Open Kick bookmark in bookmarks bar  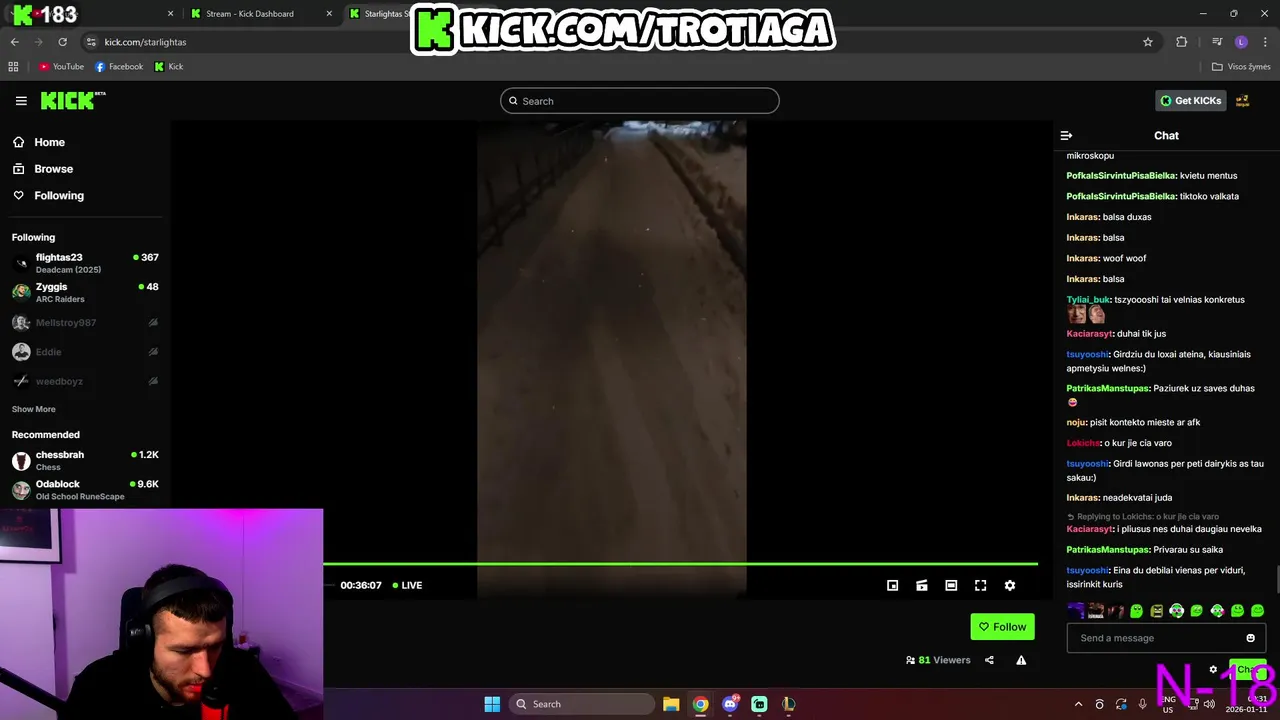tap(169, 67)
